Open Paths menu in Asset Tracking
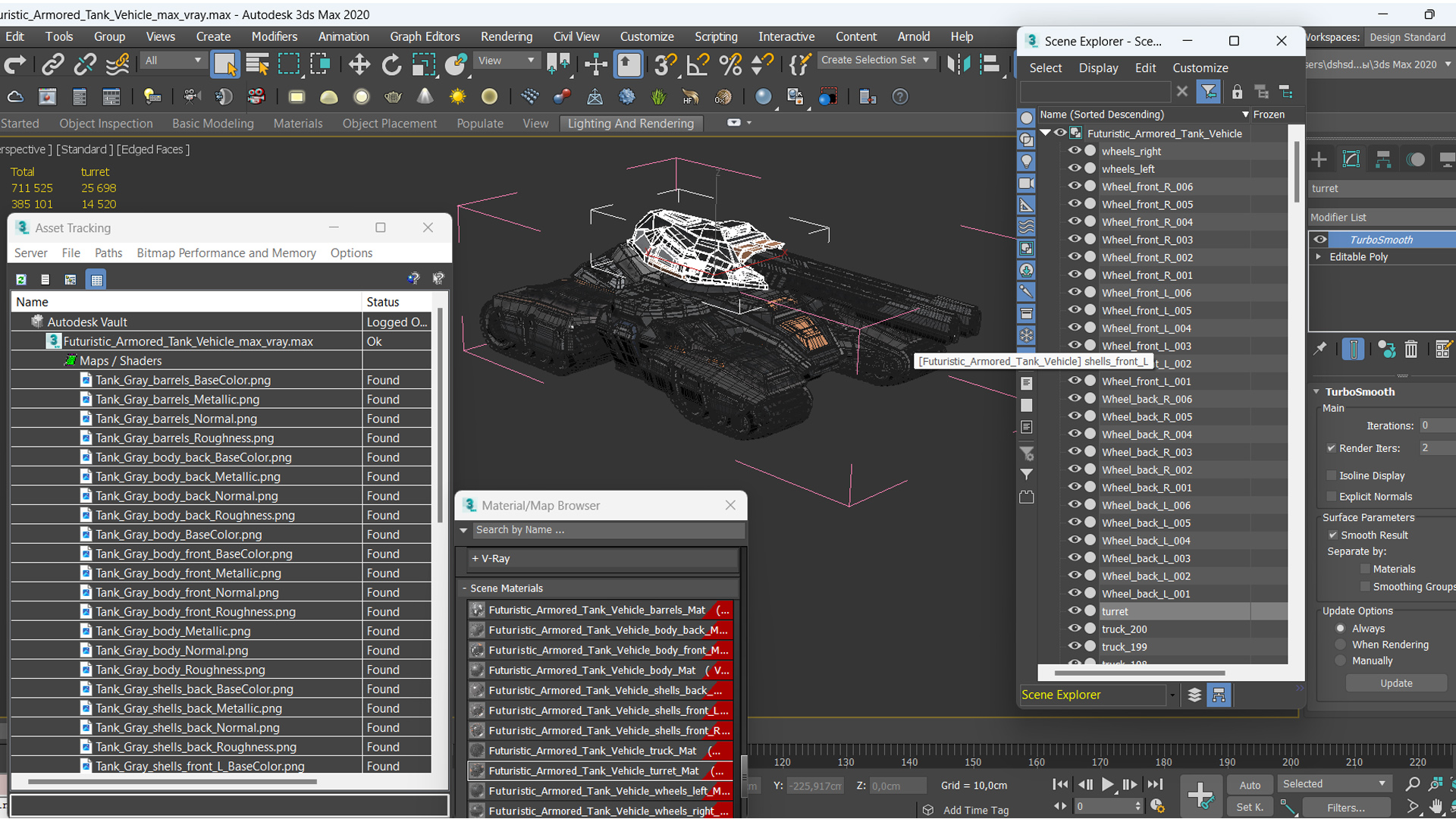Image resolution: width=1456 pixels, height=819 pixels. [108, 253]
